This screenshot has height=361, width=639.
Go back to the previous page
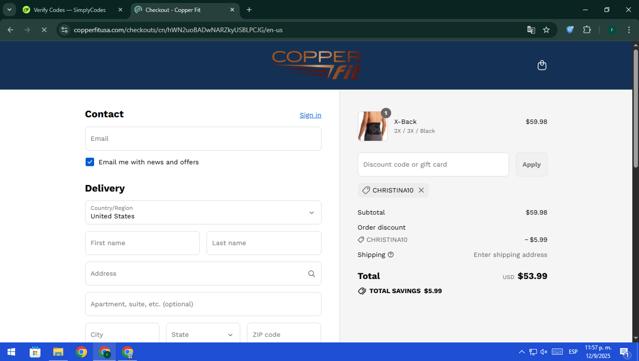tap(11, 30)
